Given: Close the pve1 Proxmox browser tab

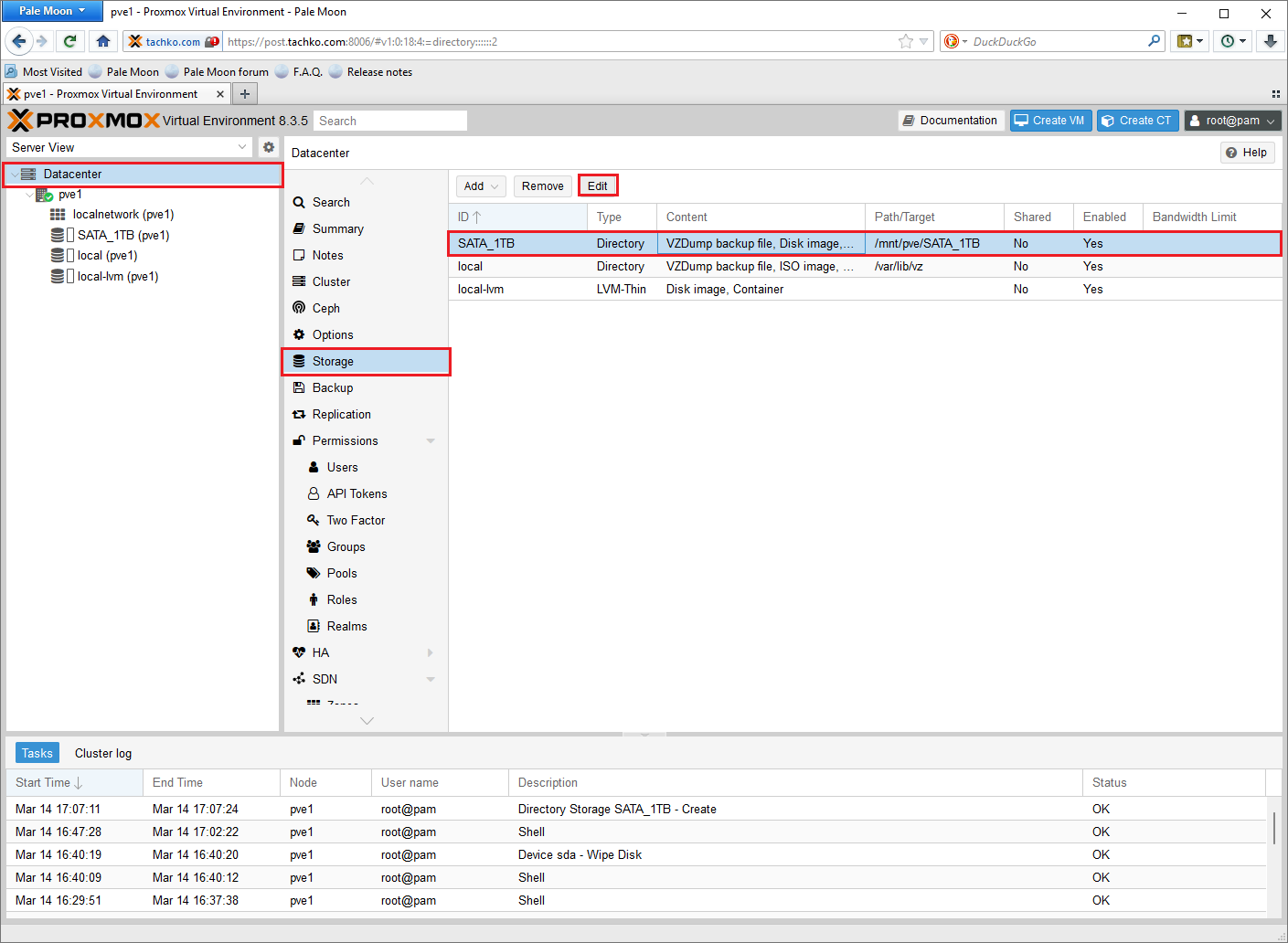Looking at the screenshot, I should 220,94.
